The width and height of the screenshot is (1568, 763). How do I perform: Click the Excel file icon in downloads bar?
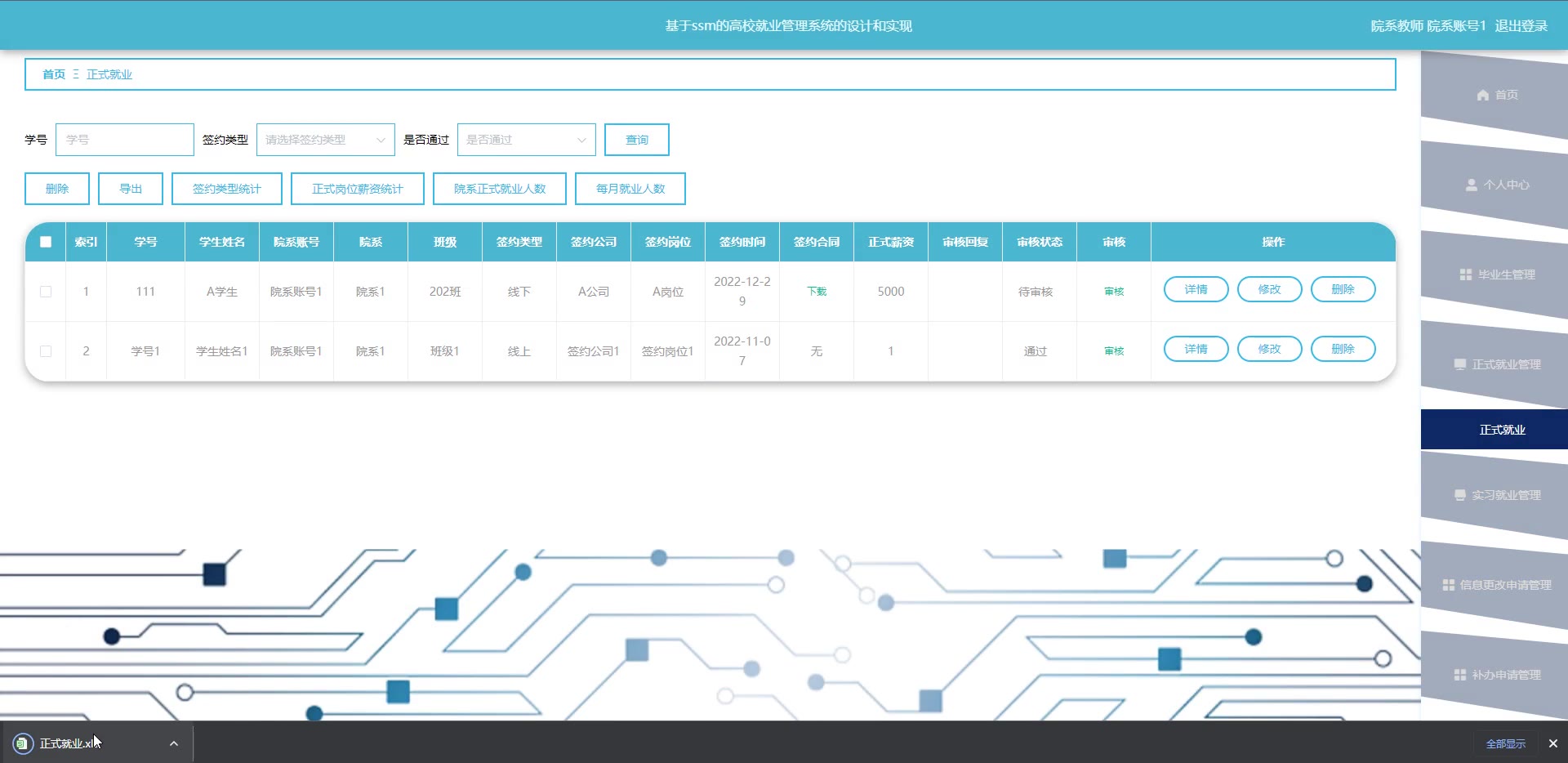click(23, 743)
